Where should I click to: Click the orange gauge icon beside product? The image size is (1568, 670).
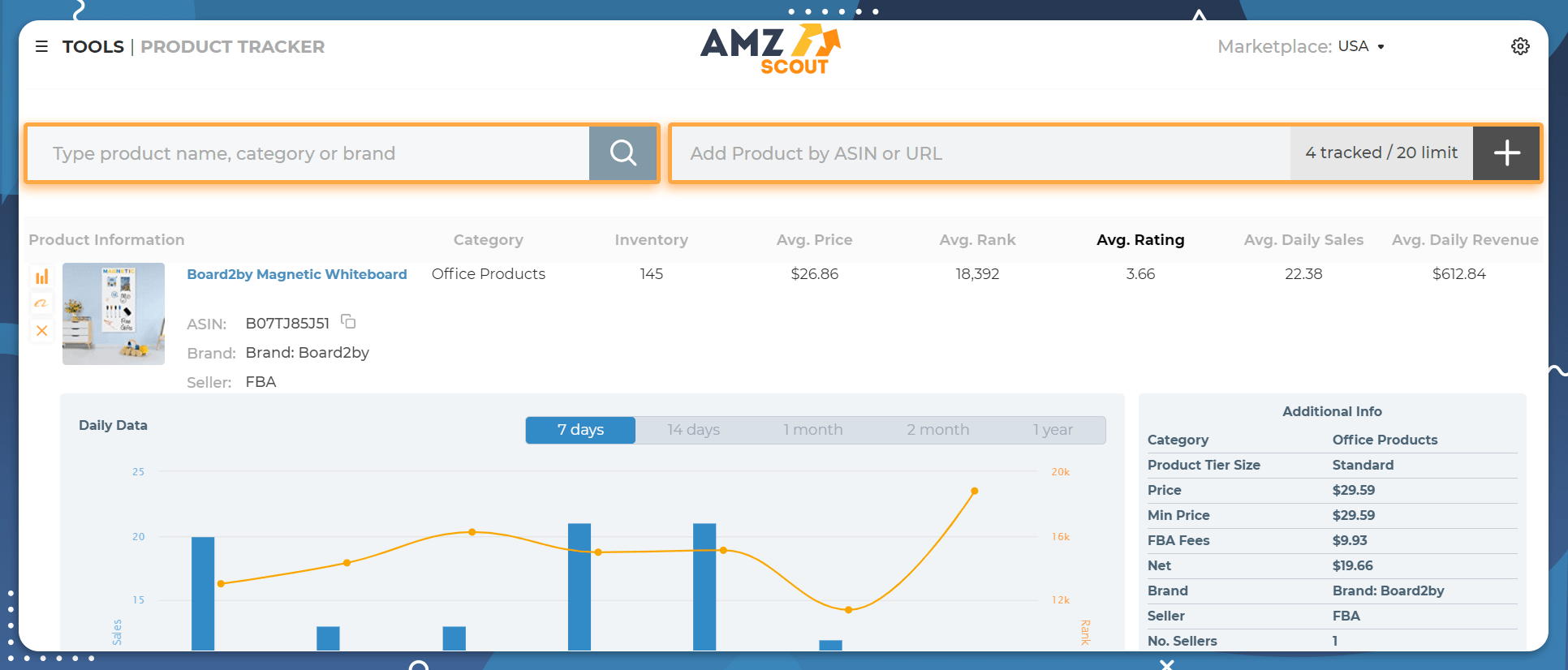[x=41, y=303]
